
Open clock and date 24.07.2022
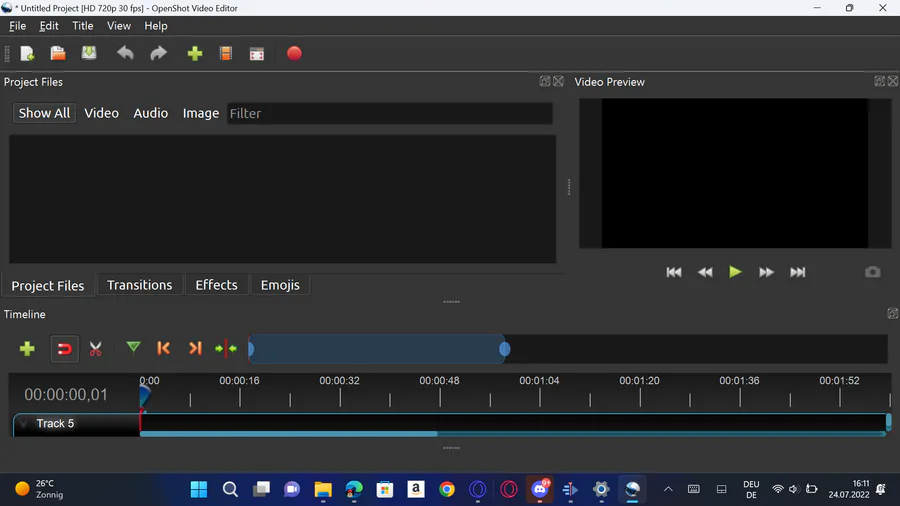point(849,489)
